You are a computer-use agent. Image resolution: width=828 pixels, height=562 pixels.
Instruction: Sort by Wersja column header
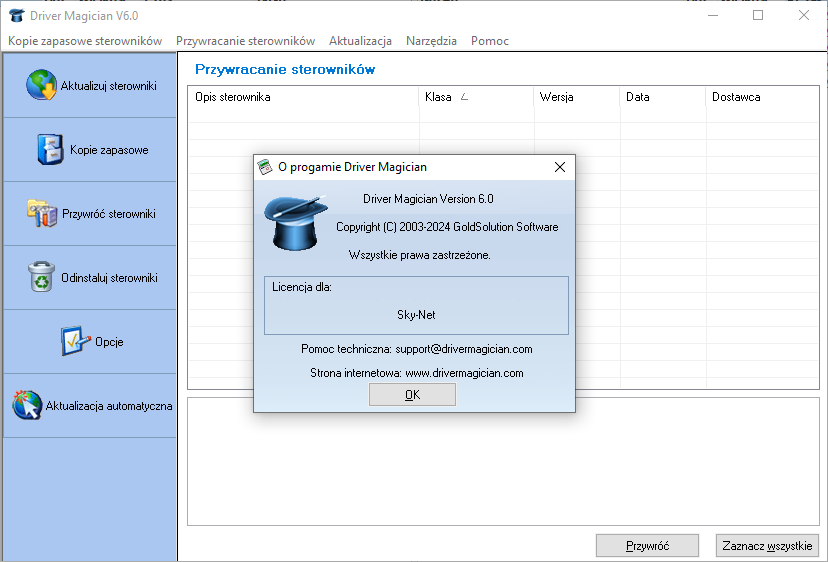point(576,97)
